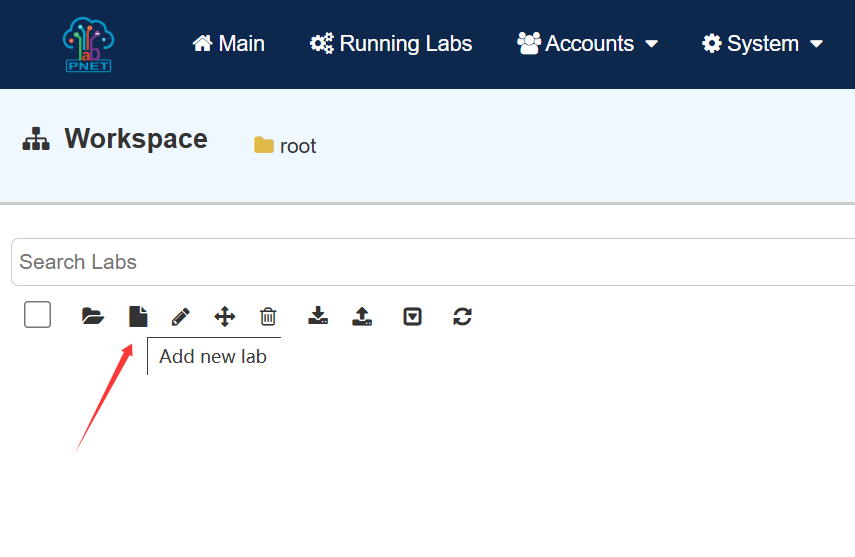This screenshot has height=557, width=855.
Task: Focus the Search Labs input field
Action: tap(430, 262)
